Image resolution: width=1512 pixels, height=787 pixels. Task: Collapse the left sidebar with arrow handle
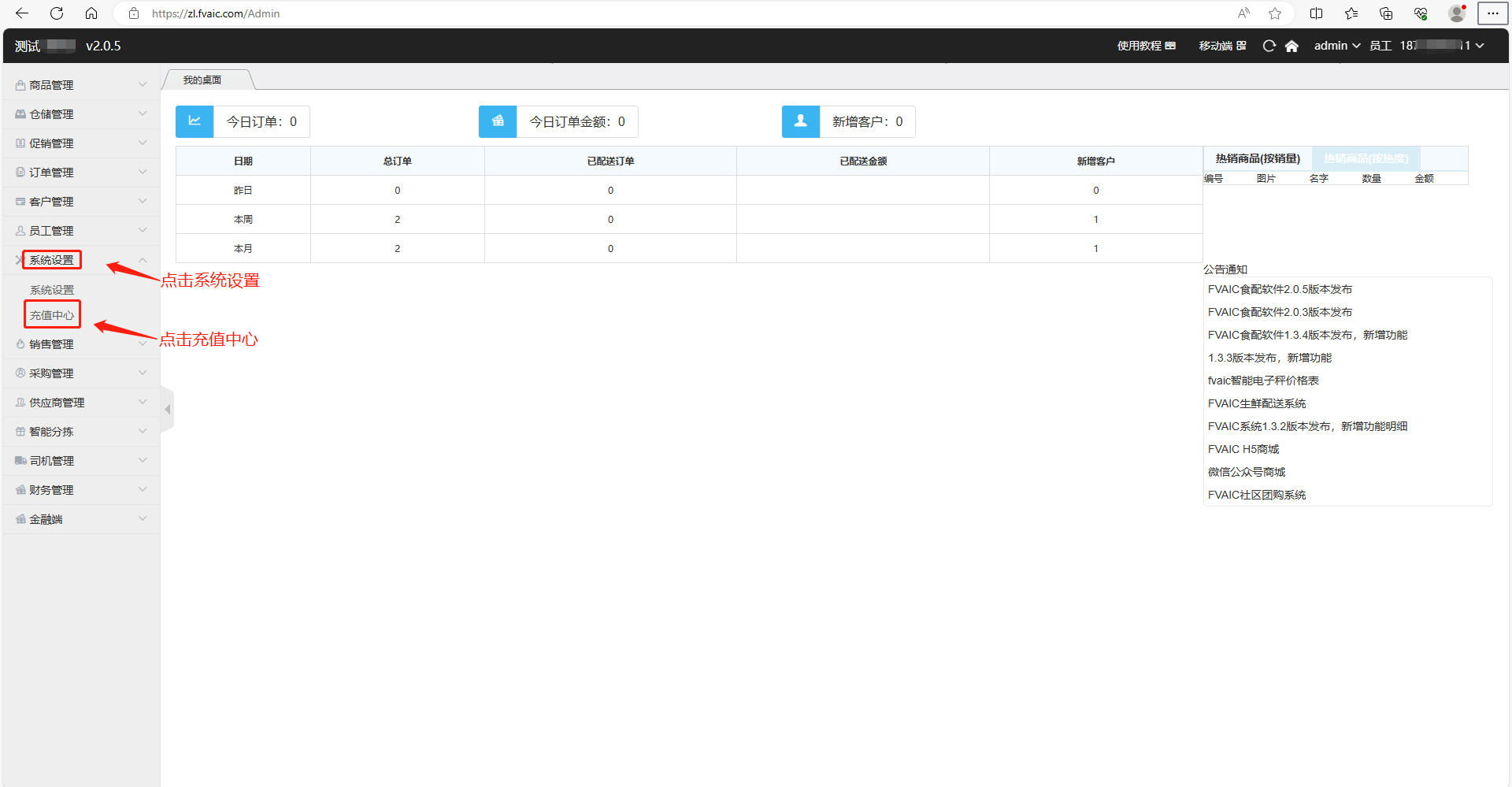point(167,409)
